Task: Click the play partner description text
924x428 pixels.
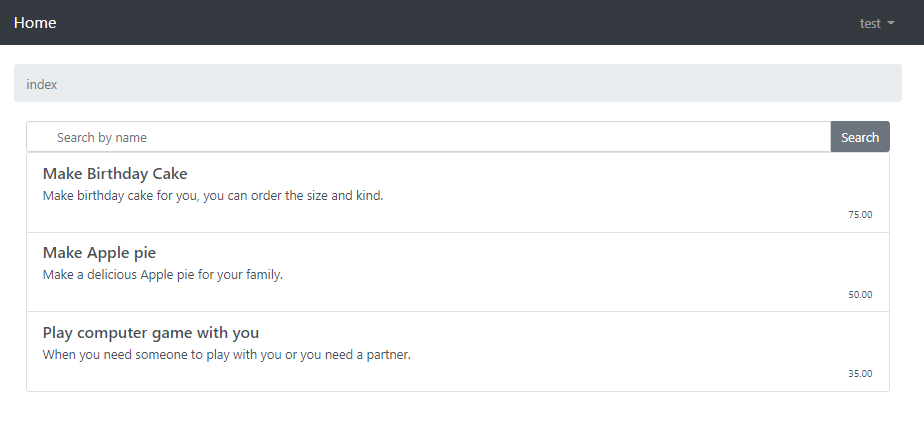Action: (x=227, y=355)
